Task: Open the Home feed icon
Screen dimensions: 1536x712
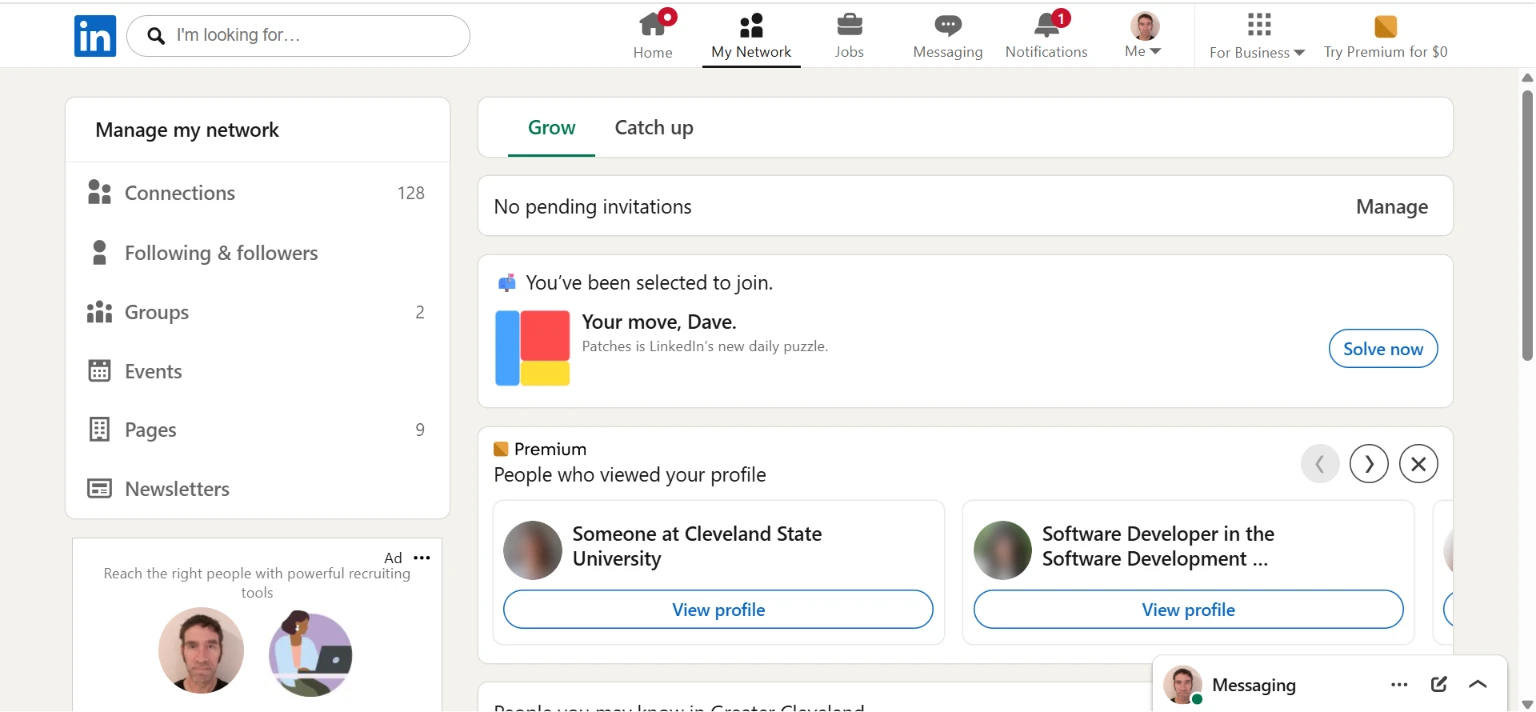Action: pos(653,24)
